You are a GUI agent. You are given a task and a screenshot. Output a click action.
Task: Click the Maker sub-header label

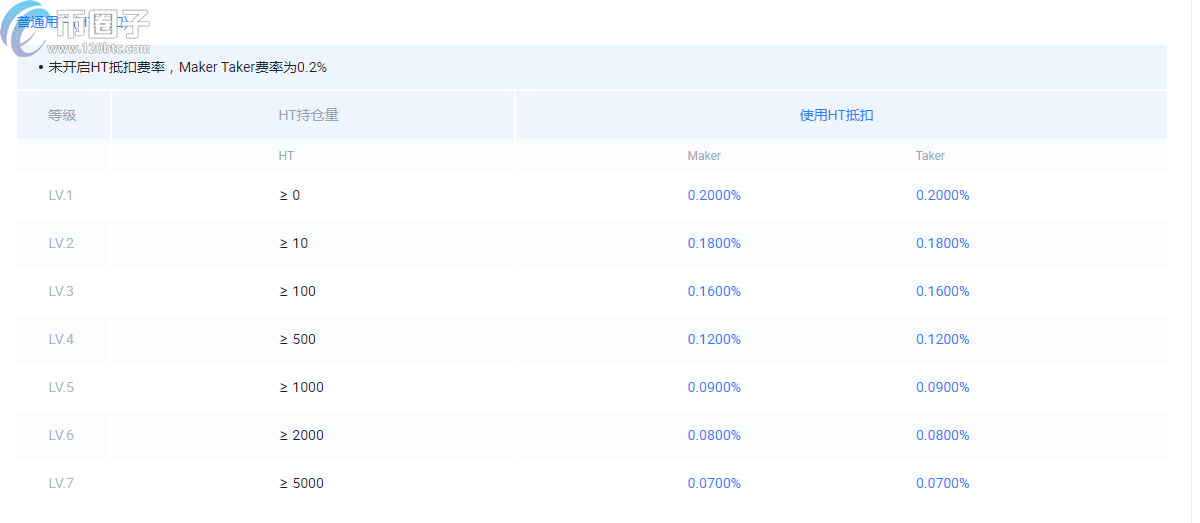point(704,156)
